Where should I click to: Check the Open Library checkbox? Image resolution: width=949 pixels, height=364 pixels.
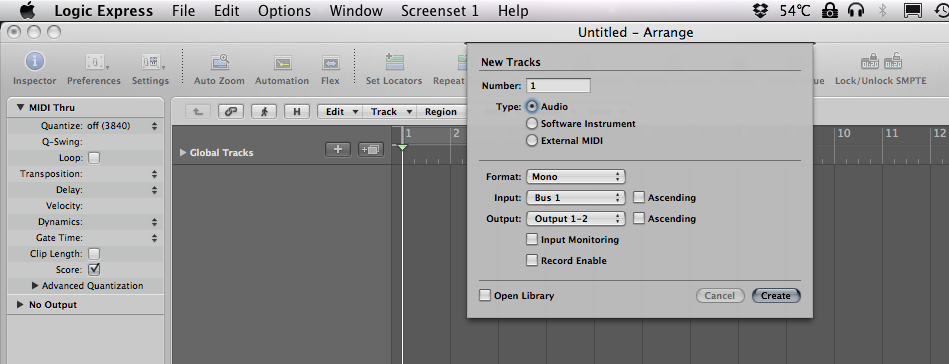pos(485,296)
